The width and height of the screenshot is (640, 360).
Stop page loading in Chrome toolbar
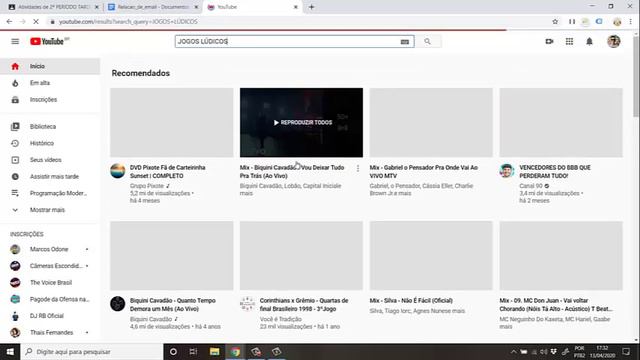tap(36, 22)
